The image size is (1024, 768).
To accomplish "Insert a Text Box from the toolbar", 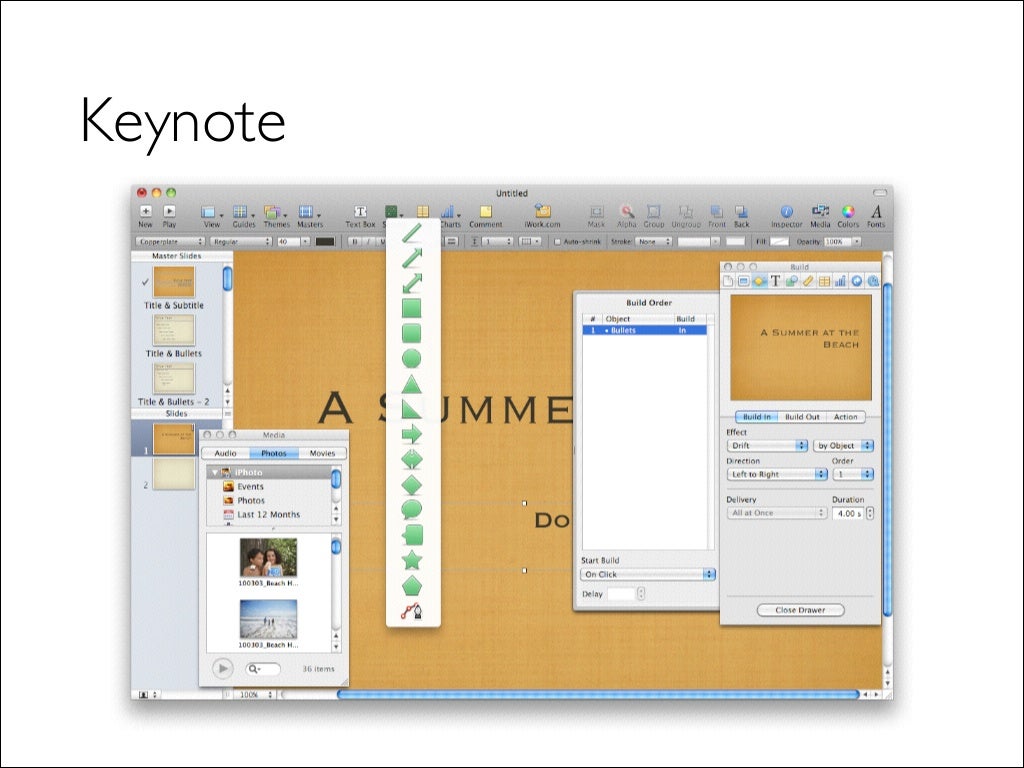I will 360,212.
